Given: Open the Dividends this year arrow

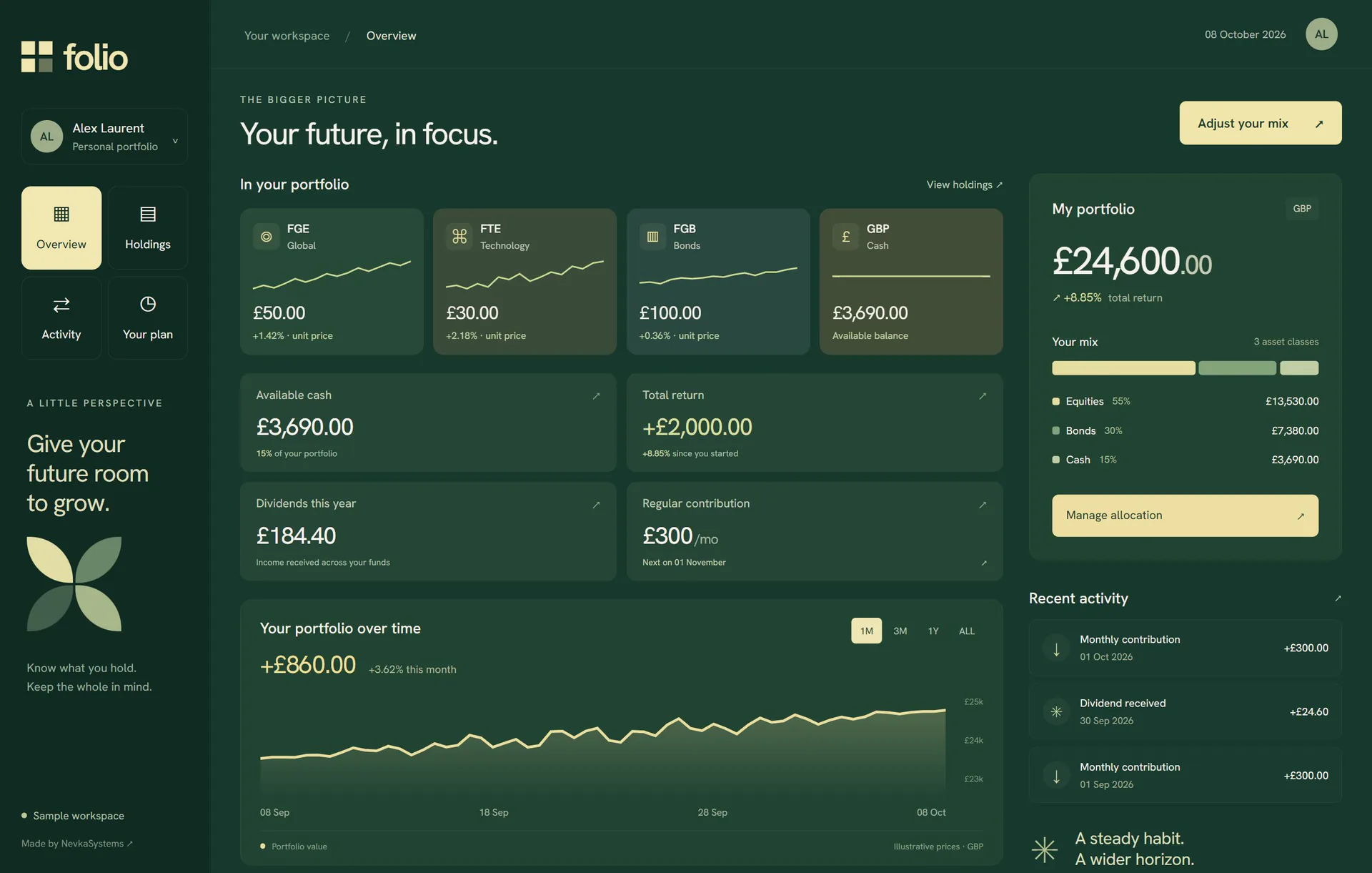Looking at the screenshot, I should point(596,505).
